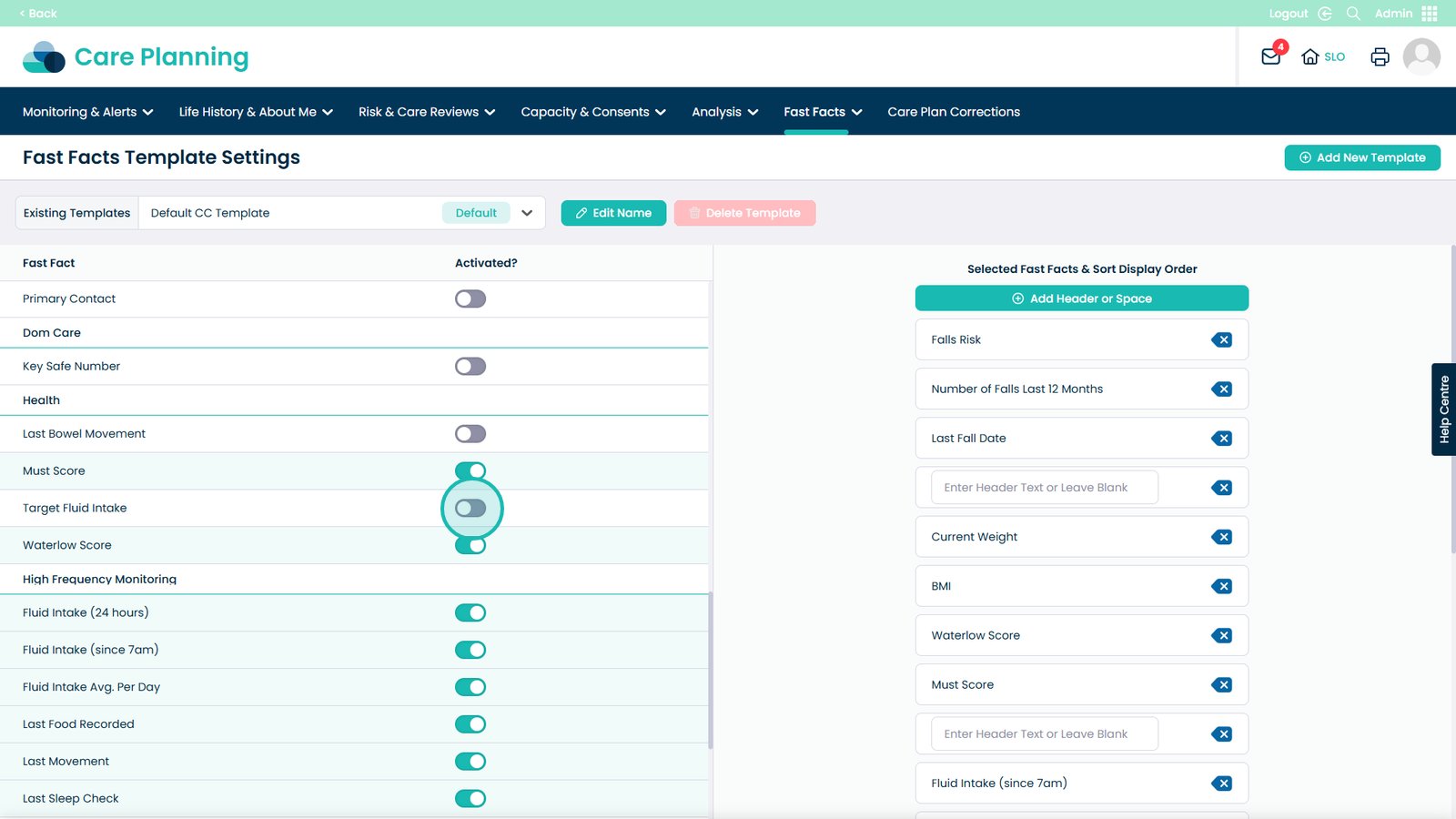The width and height of the screenshot is (1456, 819).
Task: Open the Fast Facts menu
Action: click(822, 112)
